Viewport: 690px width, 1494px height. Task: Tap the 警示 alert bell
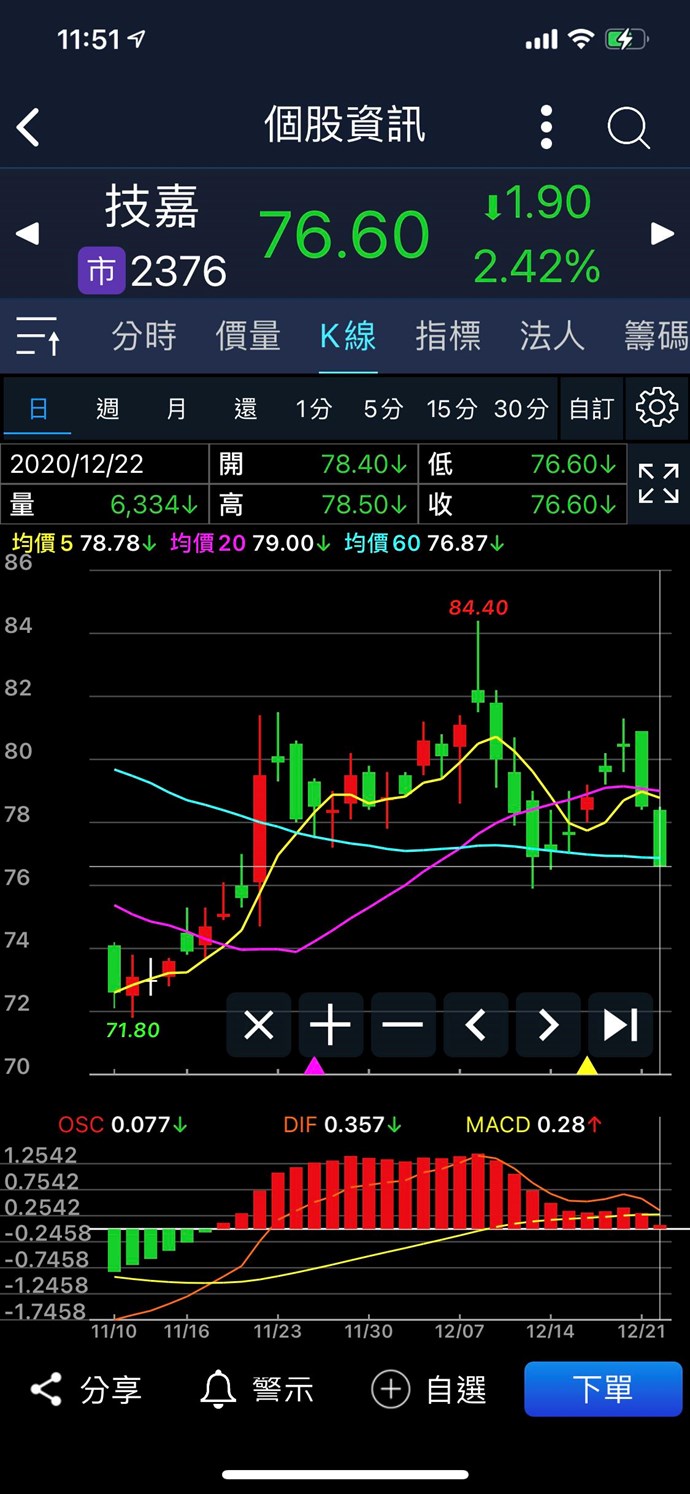[x=257, y=1389]
